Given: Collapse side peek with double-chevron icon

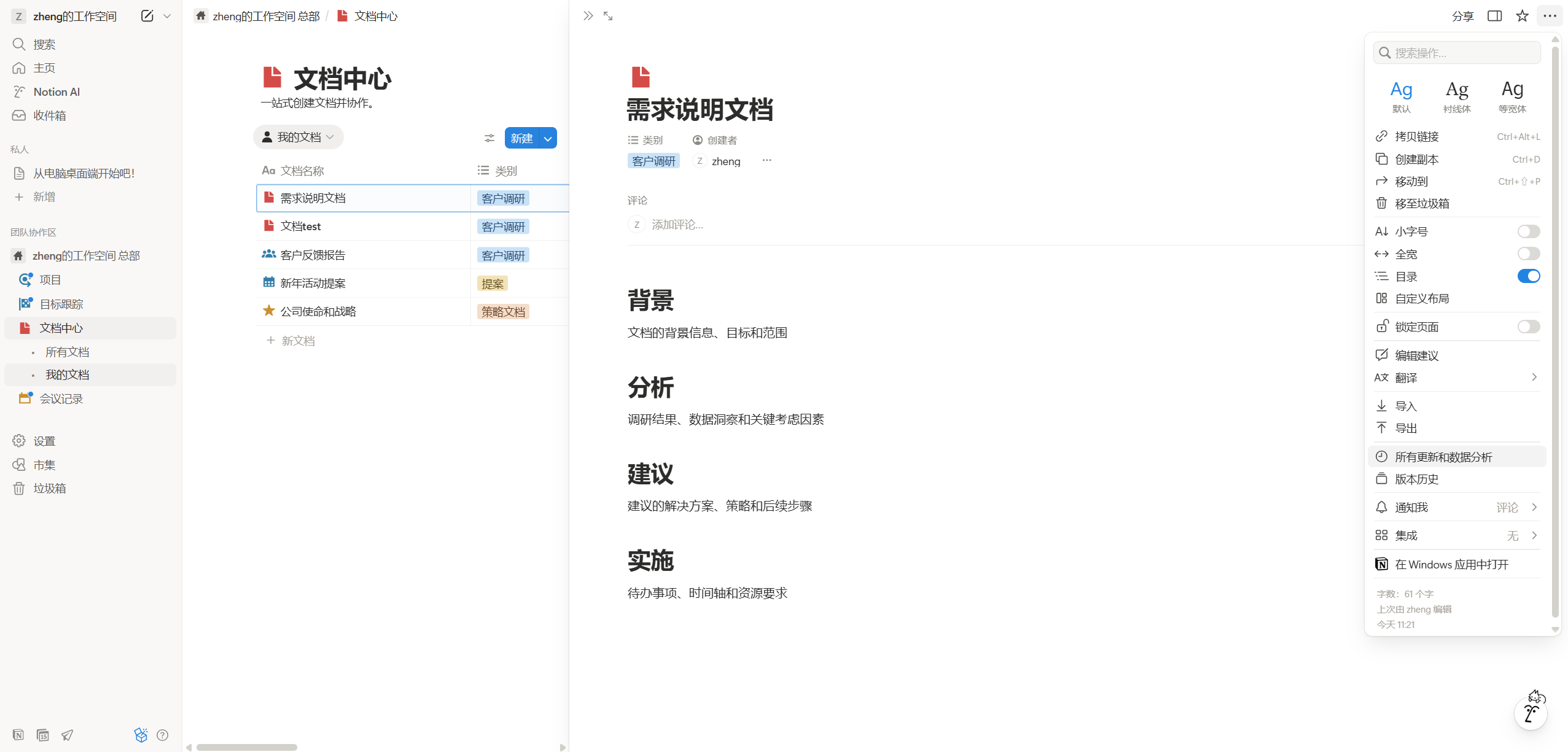Looking at the screenshot, I should (588, 16).
